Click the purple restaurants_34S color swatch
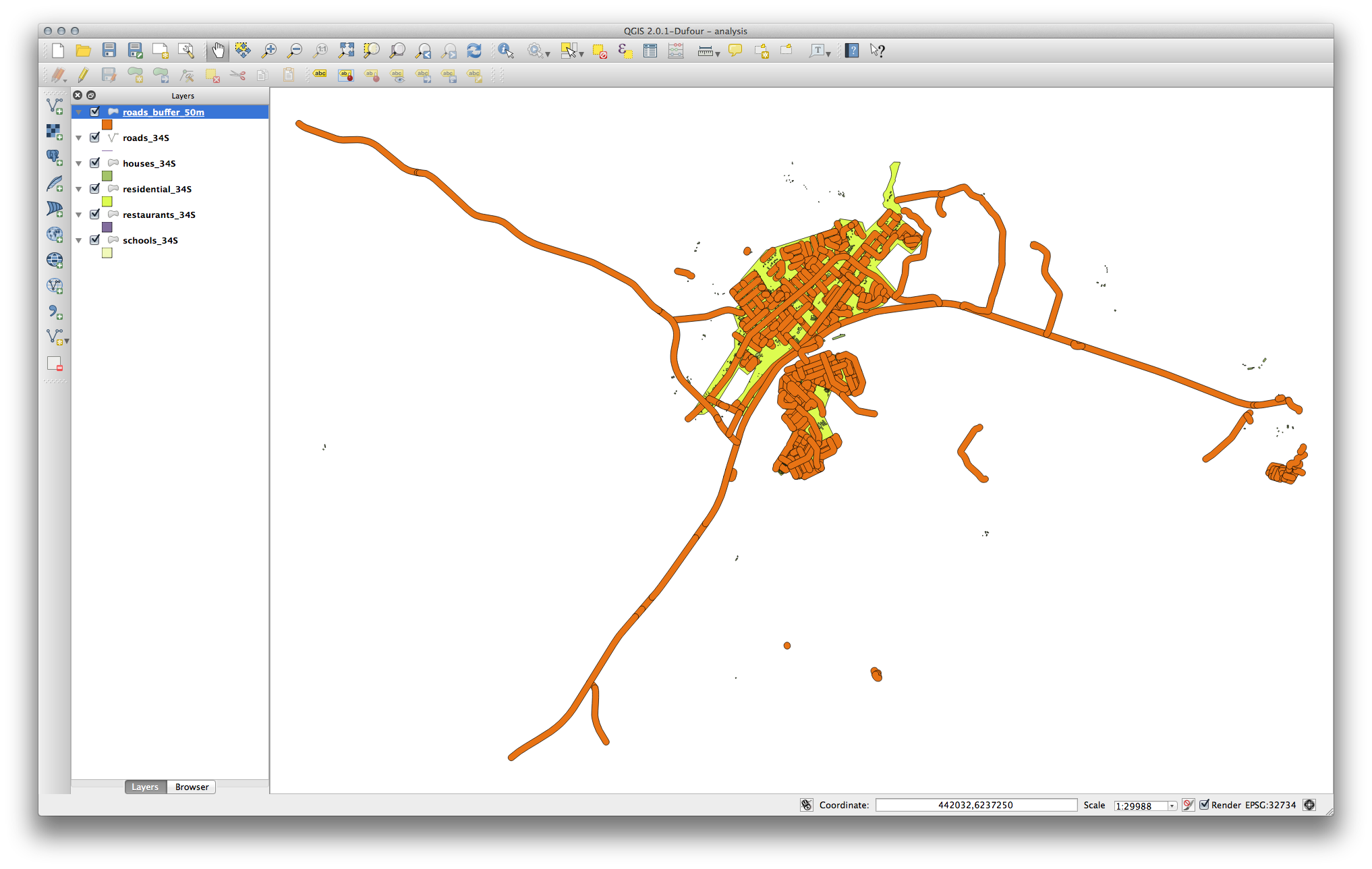Image resolution: width=1372 pixels, height=869 pixels. click(x=107, y=227)
